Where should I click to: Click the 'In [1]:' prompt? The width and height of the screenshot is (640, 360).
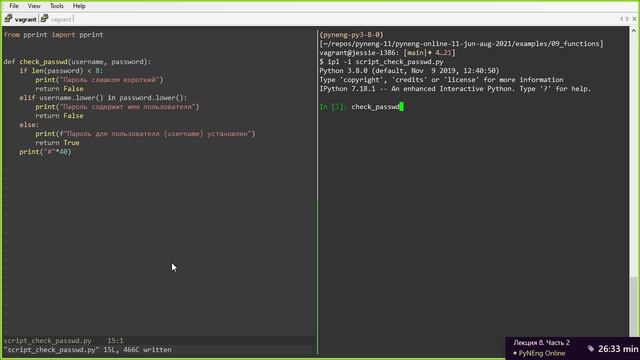pos(333,107)
